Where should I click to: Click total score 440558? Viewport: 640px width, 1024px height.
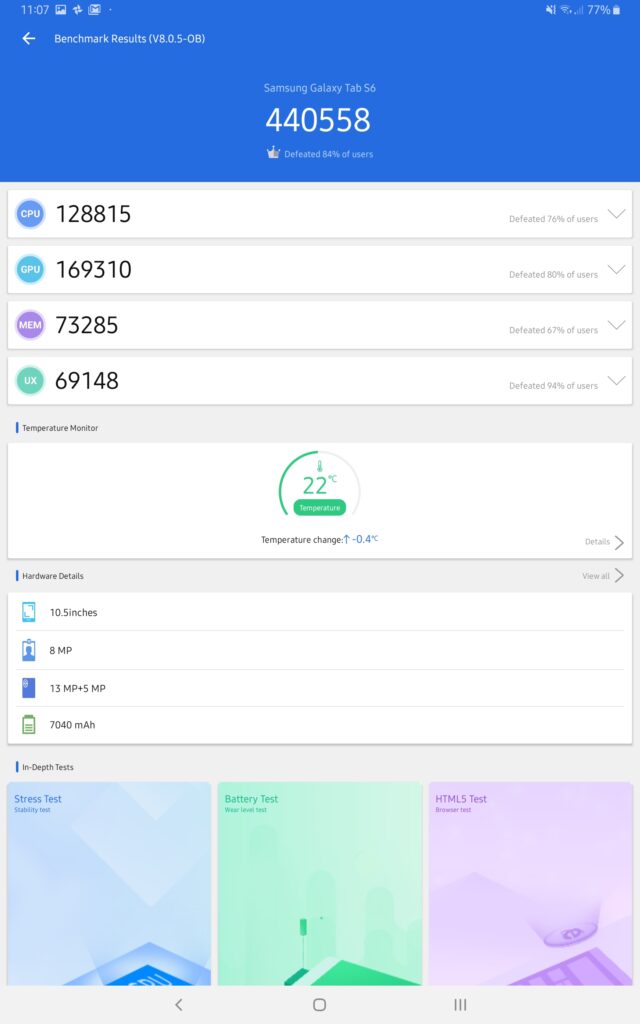tap(318, 120)
